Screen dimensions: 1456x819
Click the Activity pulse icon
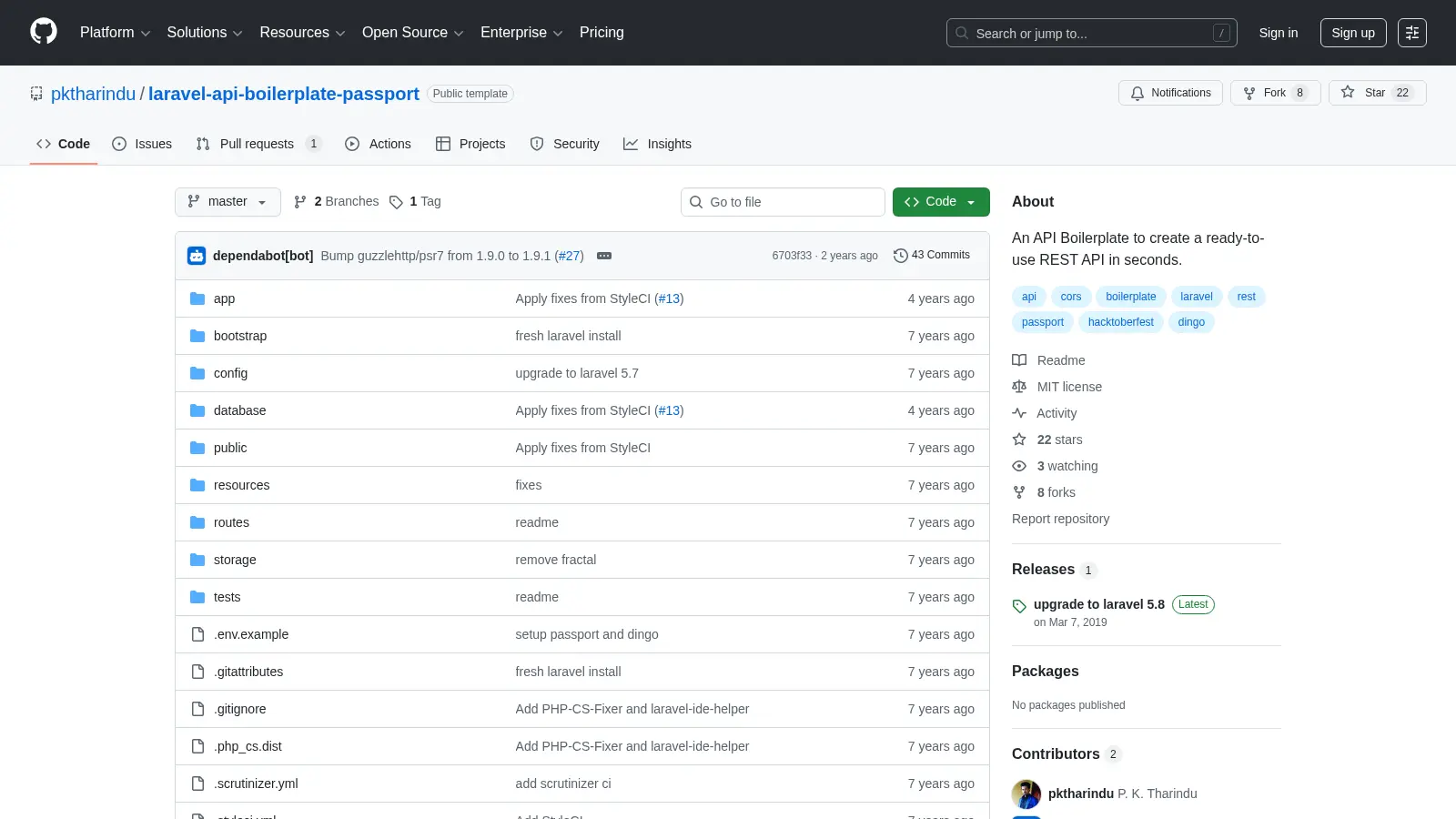1019,413
